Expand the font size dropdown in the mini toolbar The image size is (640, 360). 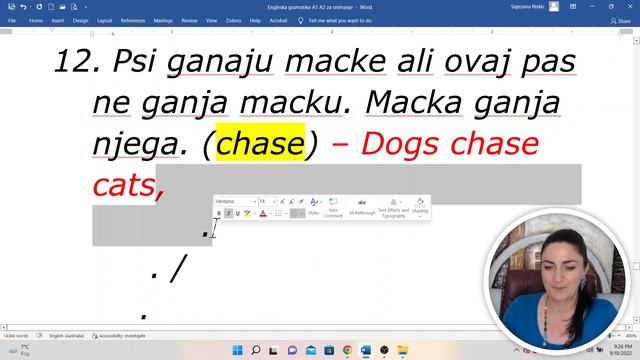coord(274,202)
